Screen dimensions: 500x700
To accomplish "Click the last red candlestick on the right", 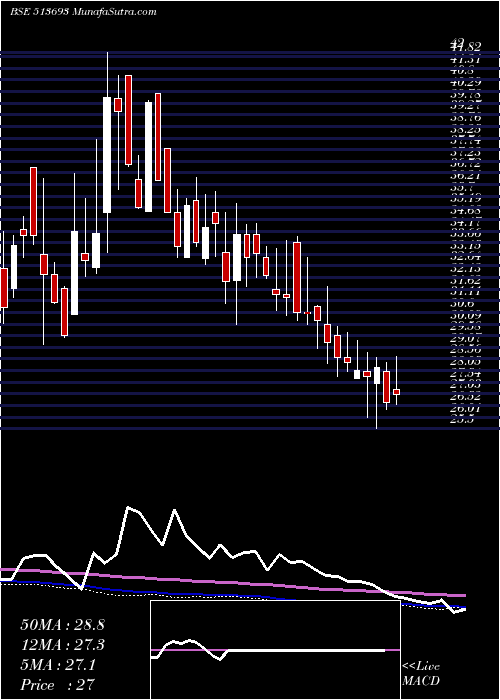I will pos(396,392).
